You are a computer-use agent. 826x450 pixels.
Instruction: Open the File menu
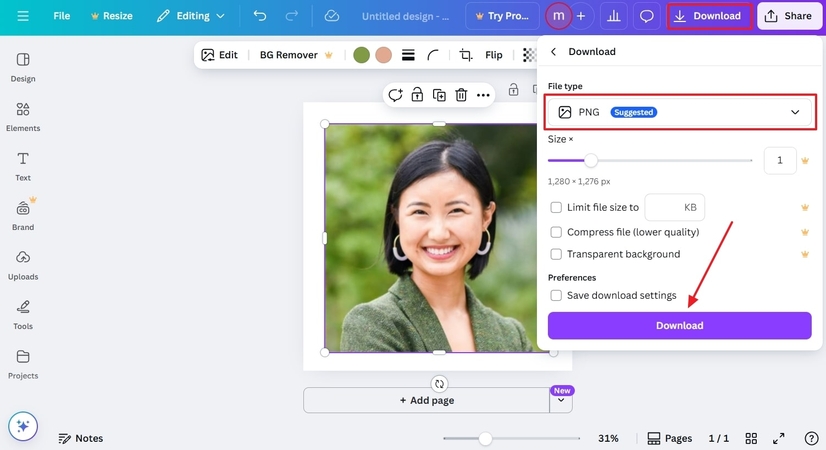[x=62, y=16]
